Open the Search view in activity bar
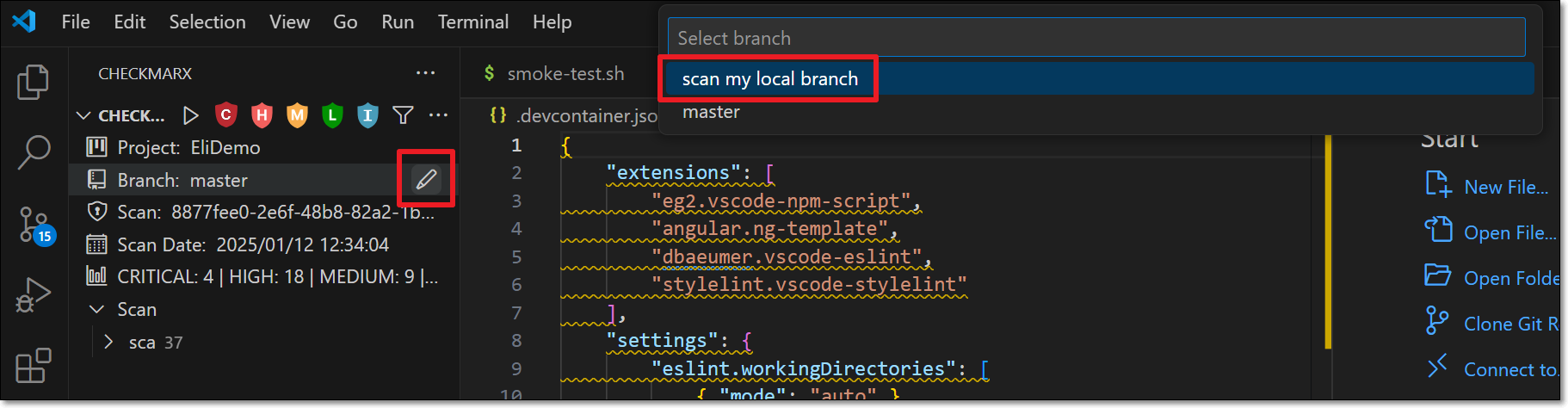The width and height of the screenshot is (1568, 408). [x=33, y=152]
